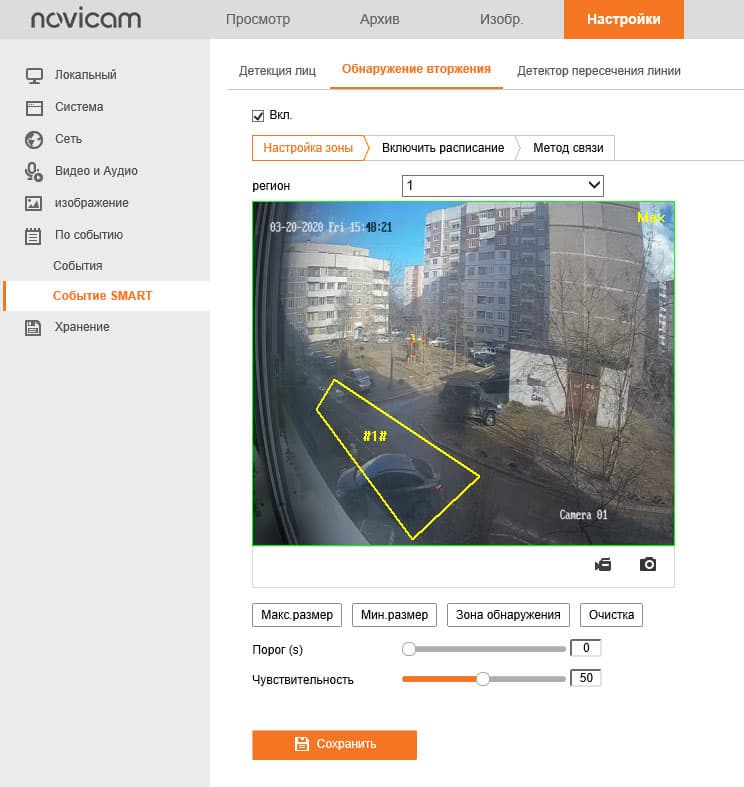
Task: Switch to Детекция лиц tab
Action: [x=278, y=71]
